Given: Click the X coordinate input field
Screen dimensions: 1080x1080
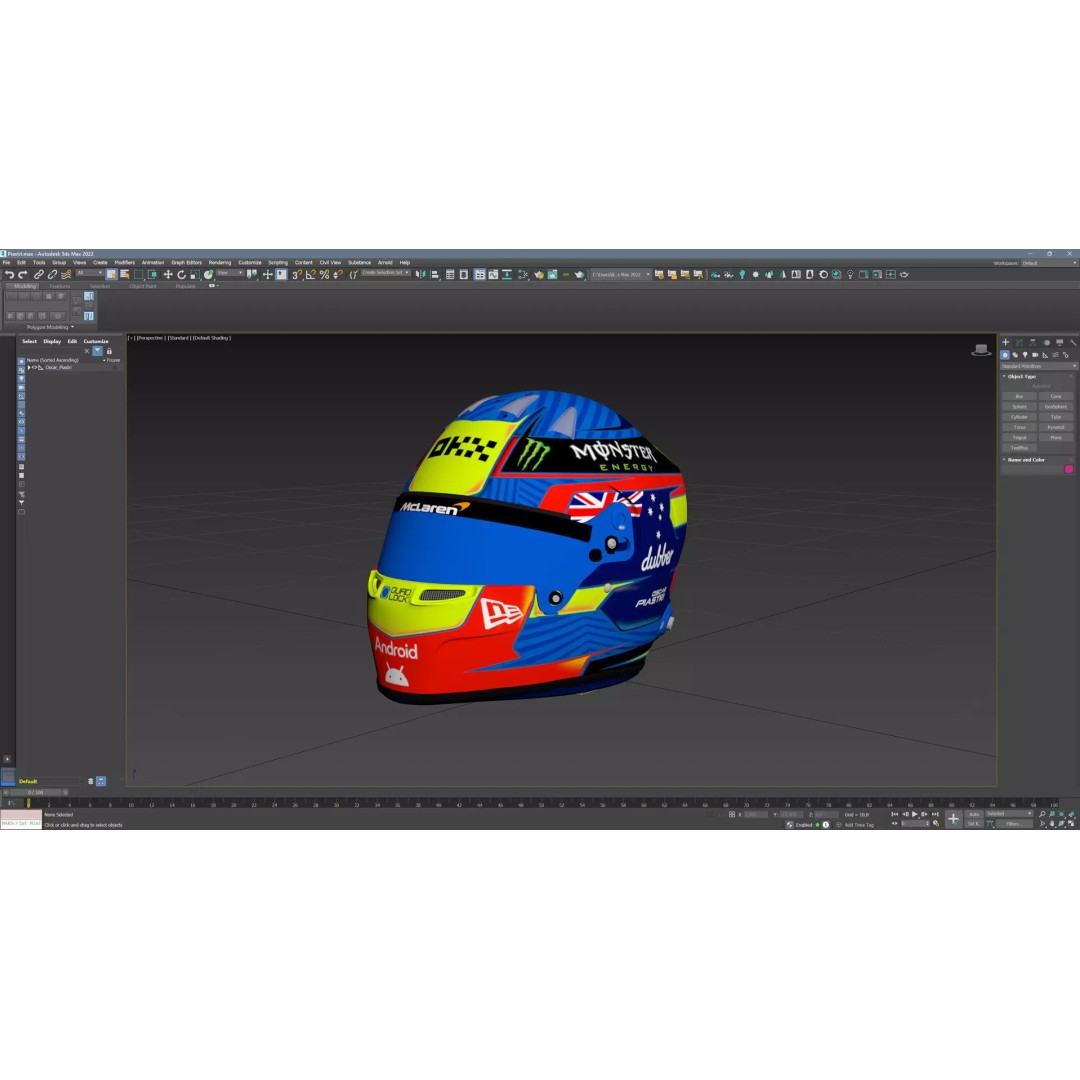Looking at the screenshot, I should pos(756,815).
